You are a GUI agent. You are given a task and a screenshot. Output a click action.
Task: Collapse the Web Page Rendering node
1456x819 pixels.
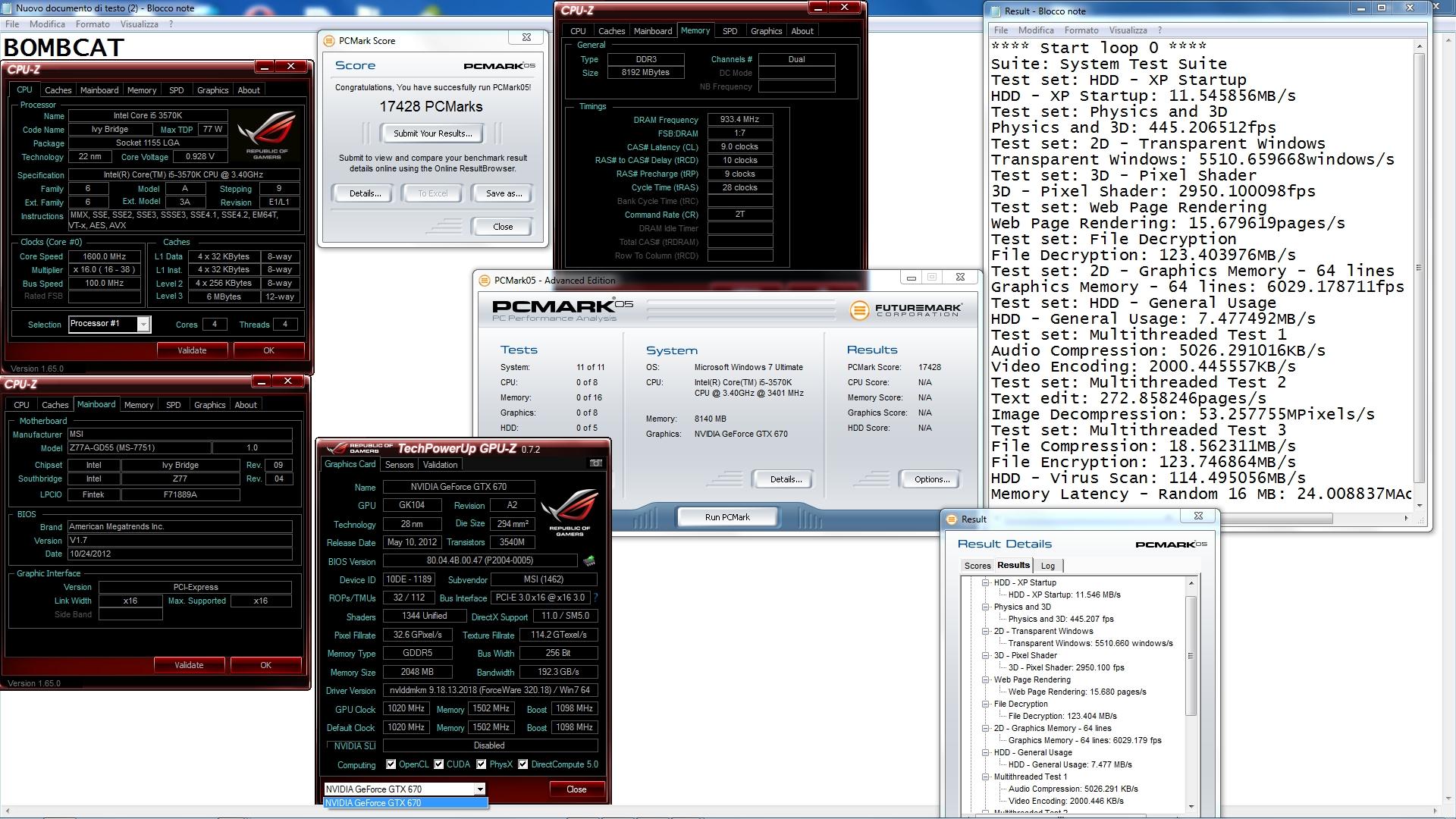coord(986,679)
